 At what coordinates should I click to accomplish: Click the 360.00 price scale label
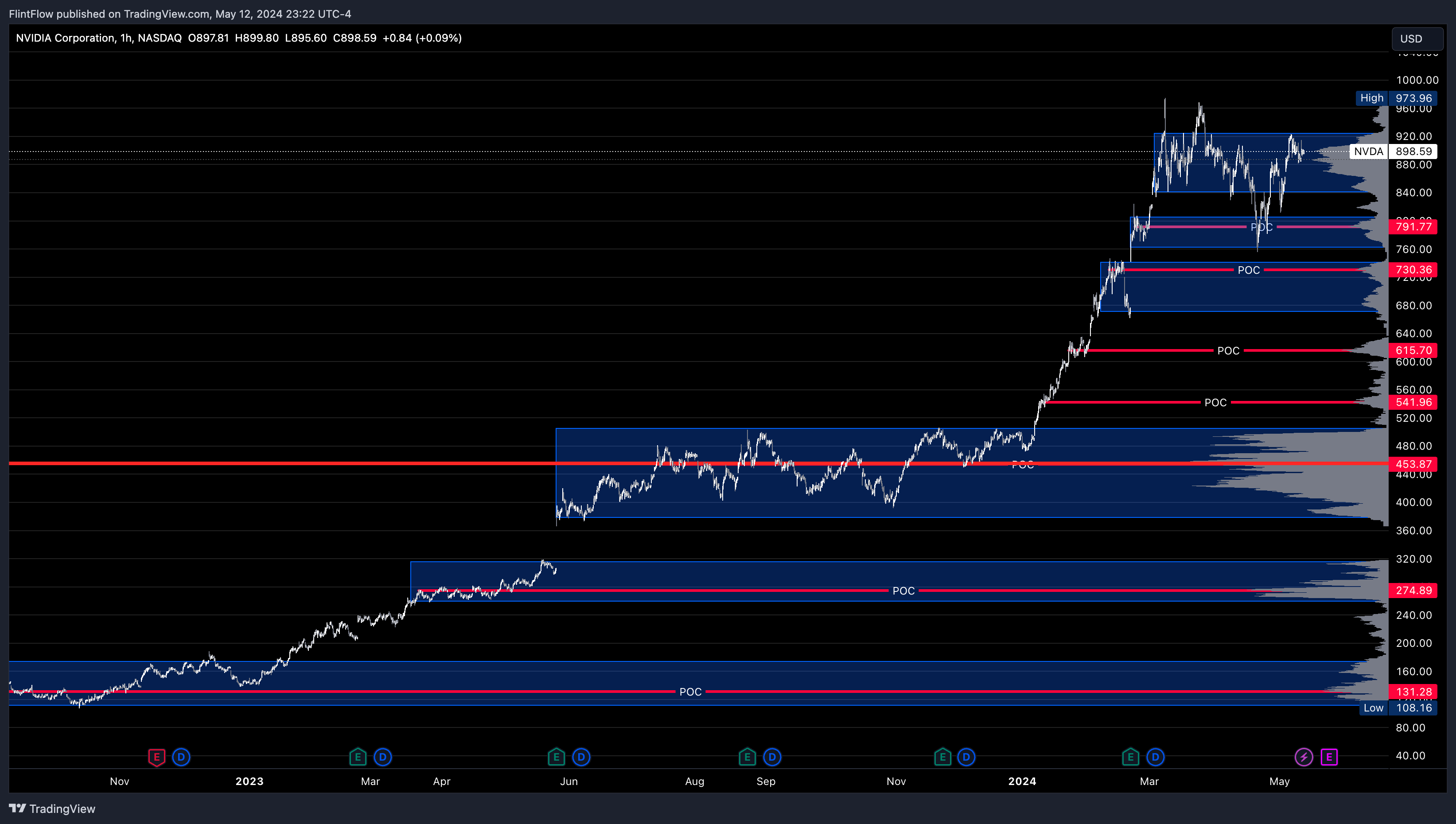point(1413,530)
